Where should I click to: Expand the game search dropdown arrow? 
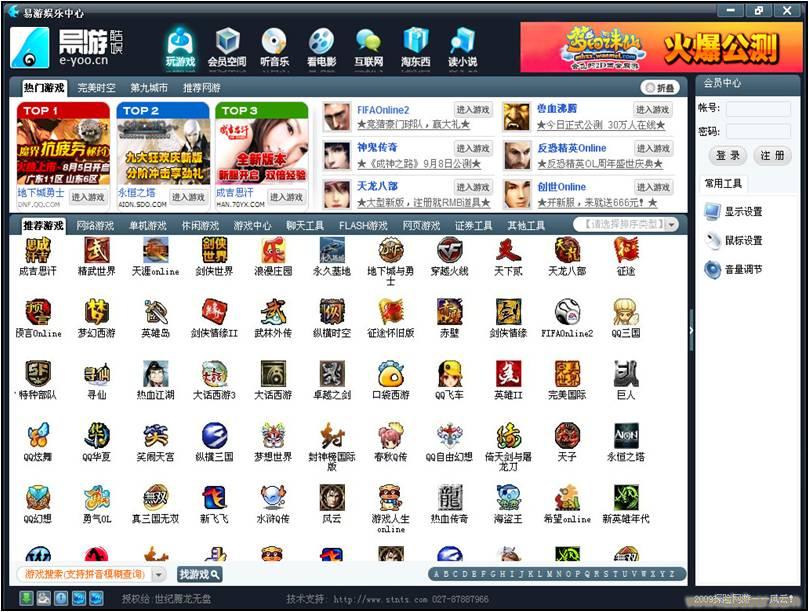click(x=159, y=574)
